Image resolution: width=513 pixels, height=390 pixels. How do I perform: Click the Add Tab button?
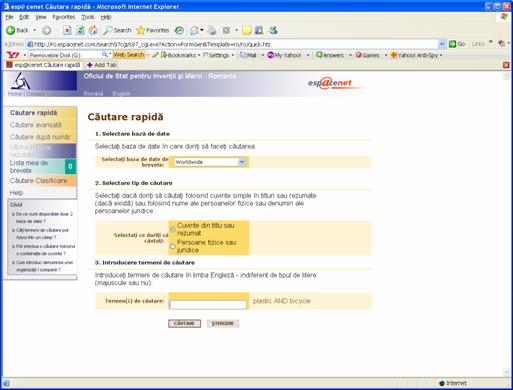[x=102, y=65]
